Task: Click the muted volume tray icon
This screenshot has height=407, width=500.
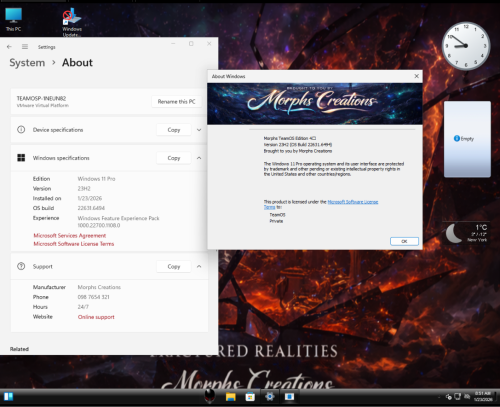Action: [x=467, y=397]
